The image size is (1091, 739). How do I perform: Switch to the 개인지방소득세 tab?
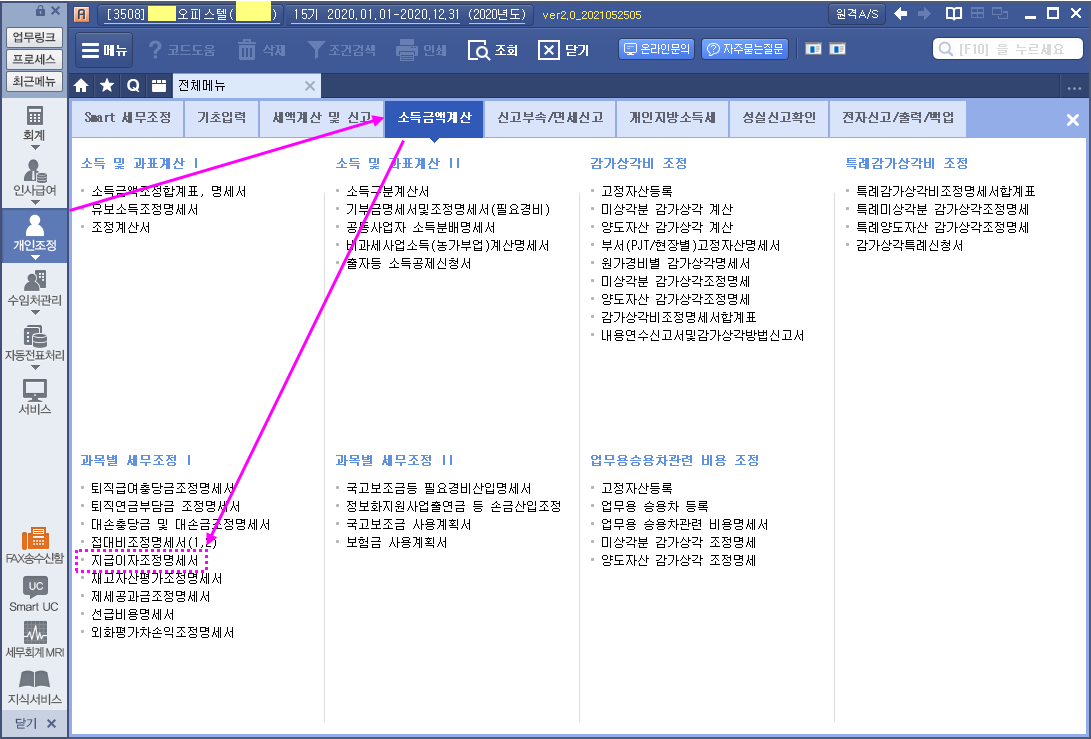tap(673, 118)
